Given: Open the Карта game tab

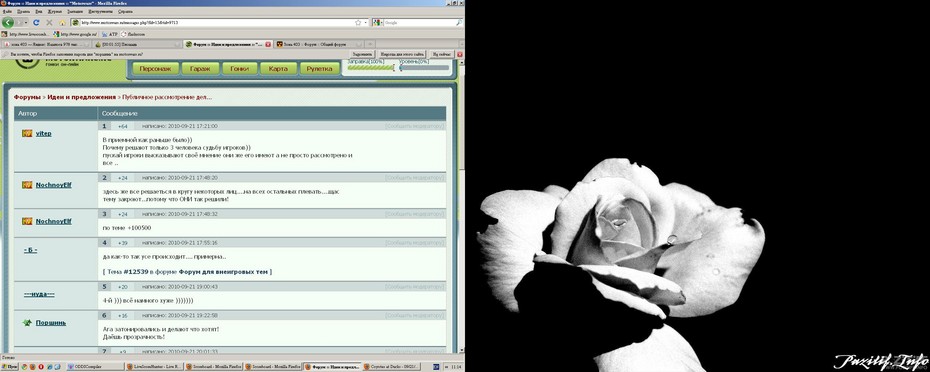Looking at the screenshot, I should pyautogui.click(x=278, y=69).
